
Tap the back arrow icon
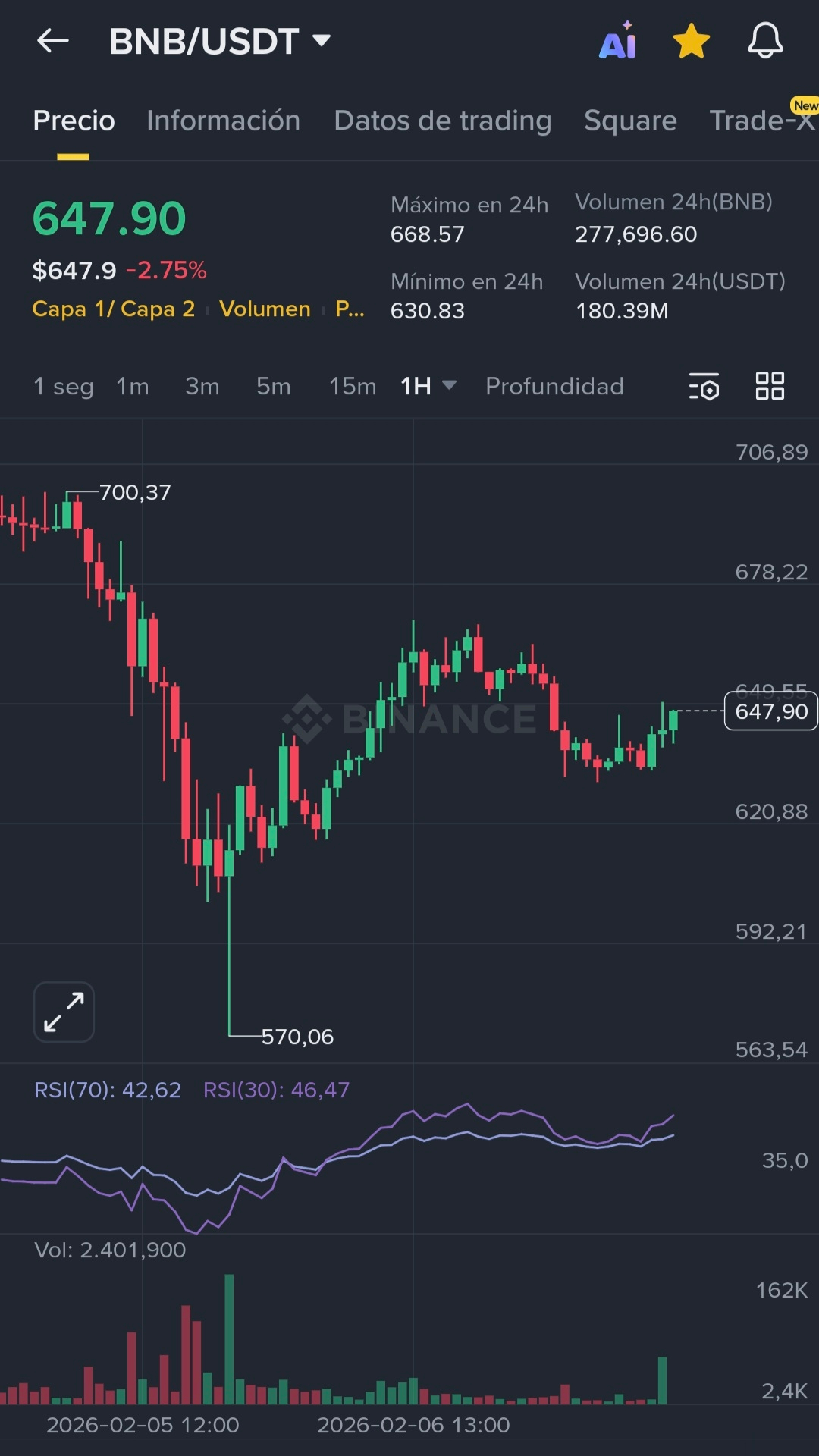click(x=53, y=41)
